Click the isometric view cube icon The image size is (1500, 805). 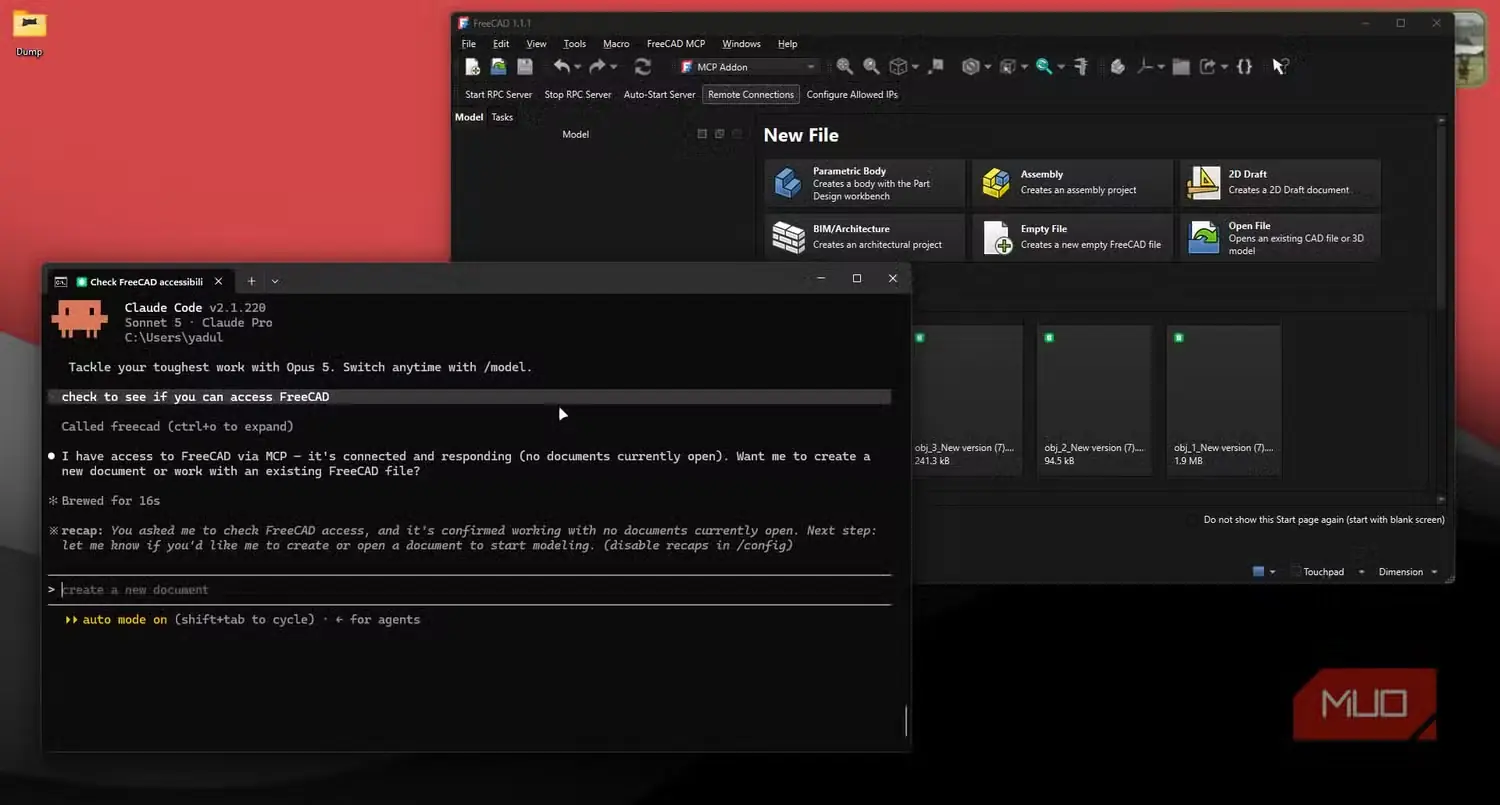[898, 67]
